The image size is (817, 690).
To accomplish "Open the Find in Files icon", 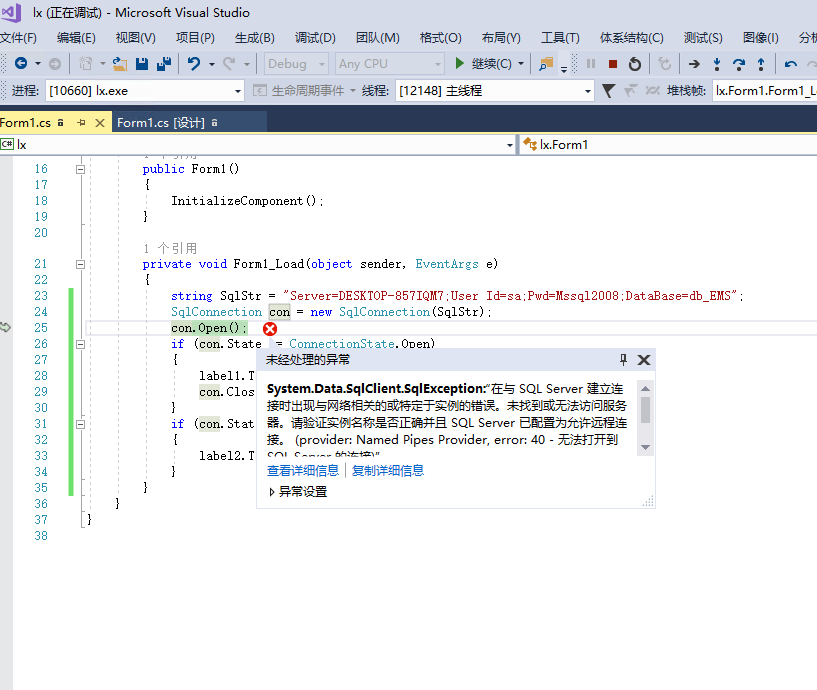I will click(546, 64).
